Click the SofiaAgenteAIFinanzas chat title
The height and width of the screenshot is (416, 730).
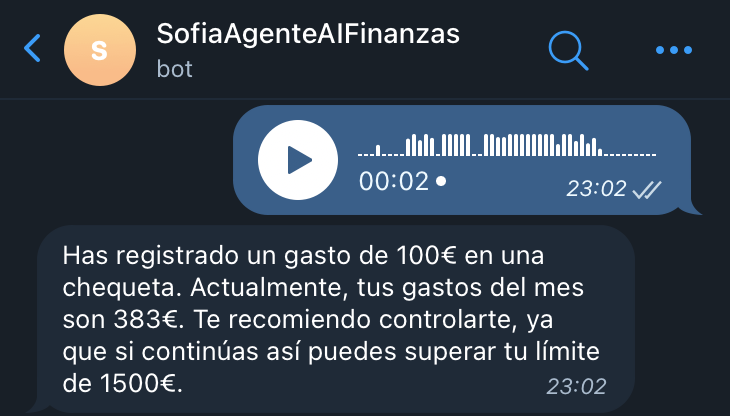tap(308, 34)
